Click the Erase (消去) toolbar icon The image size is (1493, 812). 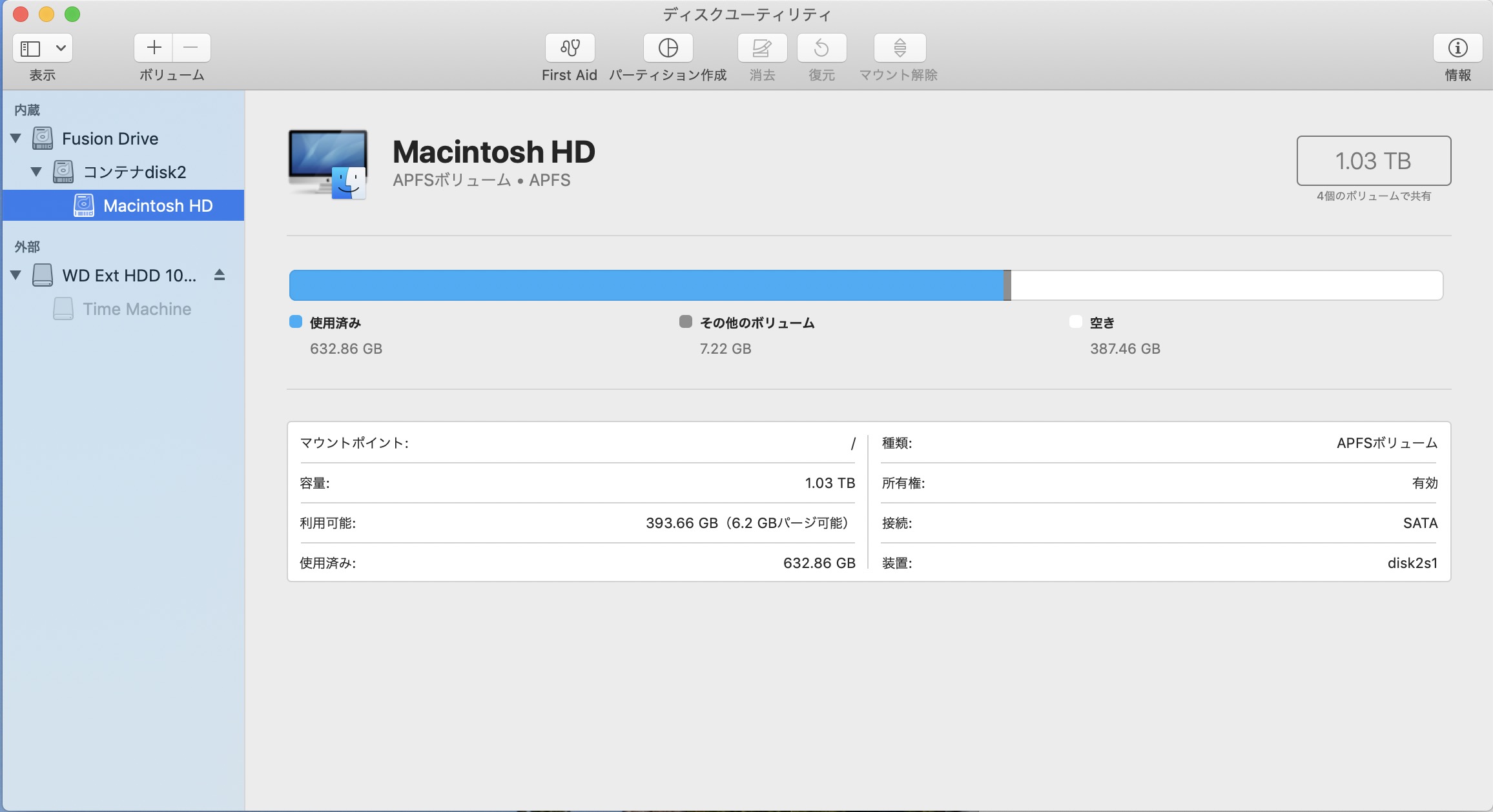[762, 48]
